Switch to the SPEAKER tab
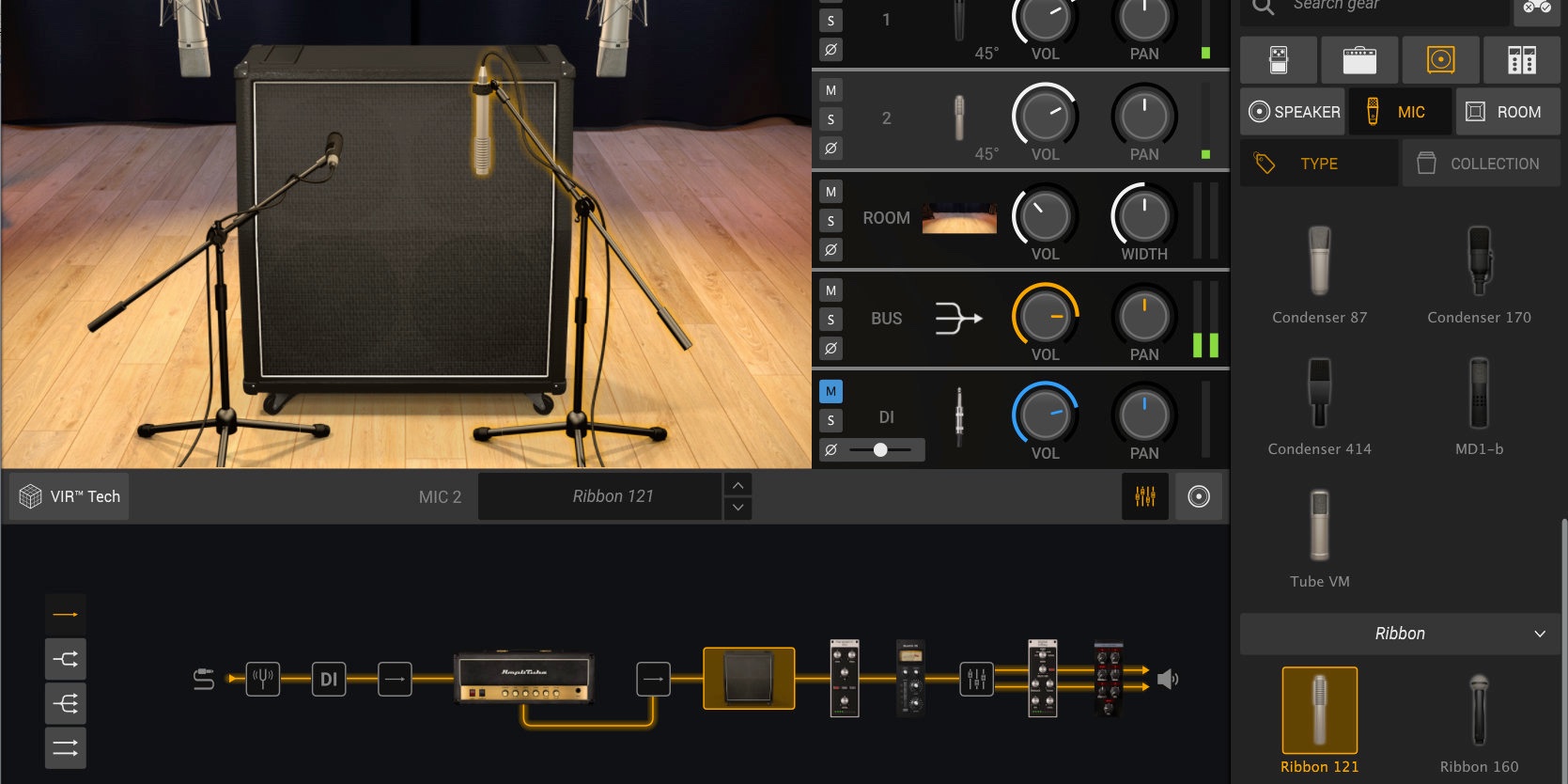 pos(1294,112)
